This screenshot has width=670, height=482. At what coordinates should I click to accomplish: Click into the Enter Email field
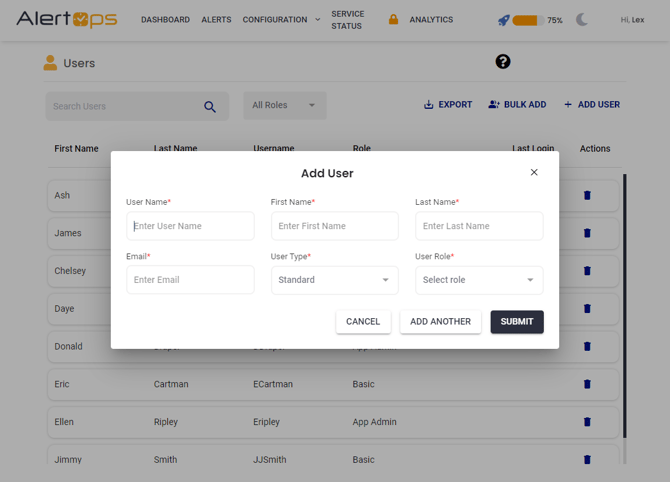coord(190,280)
